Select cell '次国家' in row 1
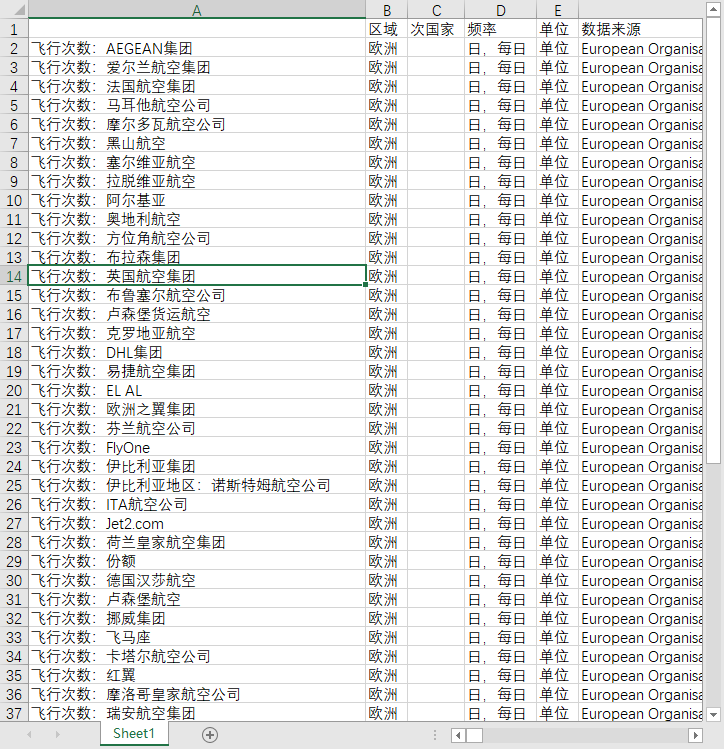 coord(436,29)
